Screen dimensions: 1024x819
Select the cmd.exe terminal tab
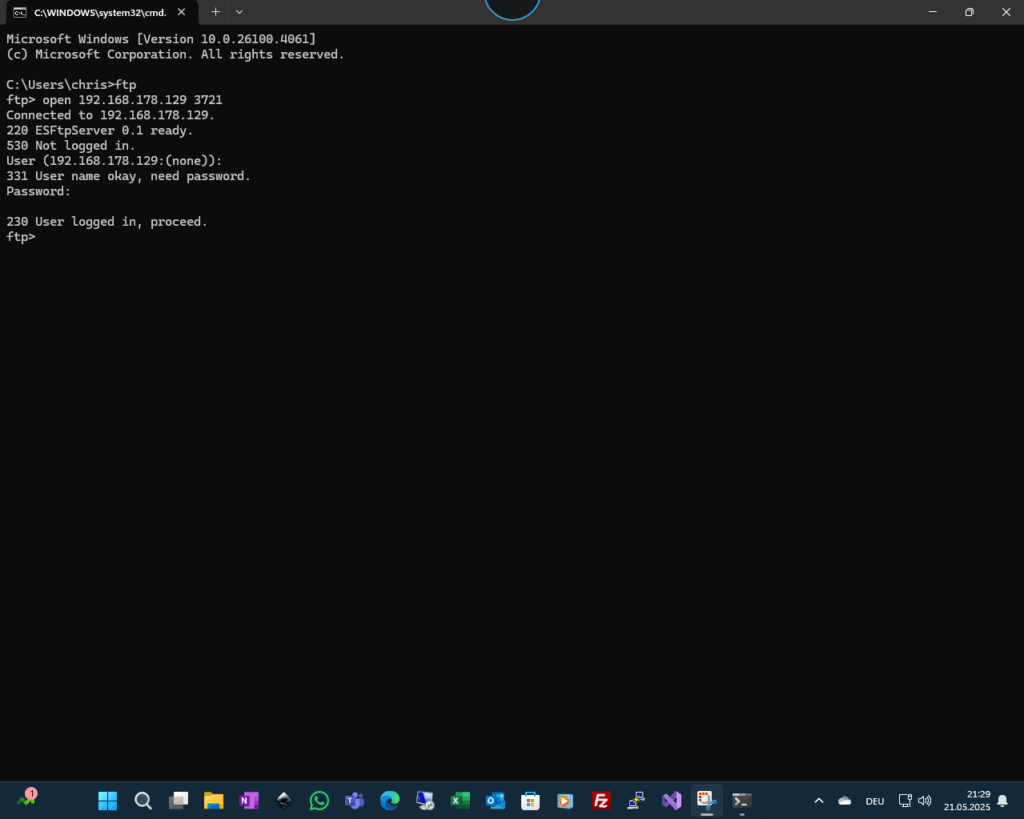[100, 12]
